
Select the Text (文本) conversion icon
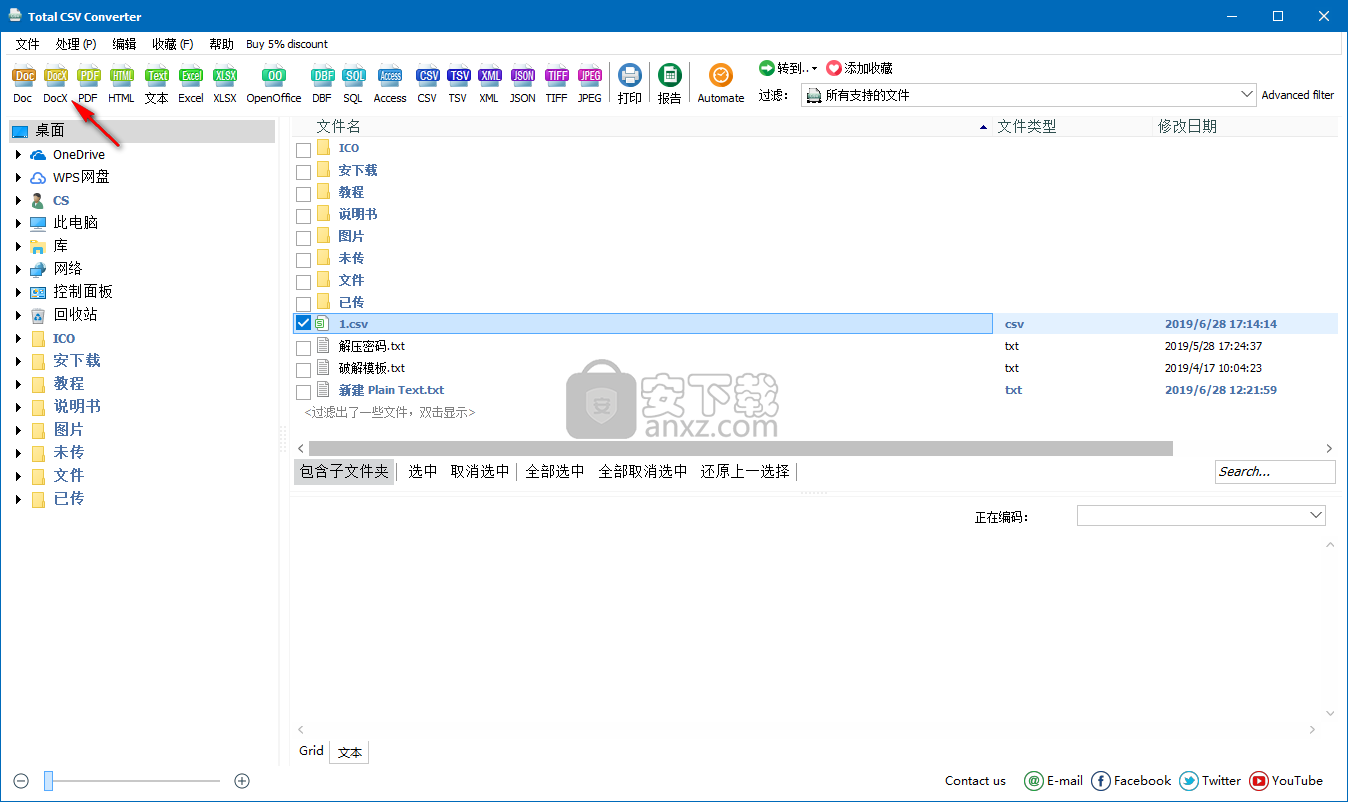point(156,76)
